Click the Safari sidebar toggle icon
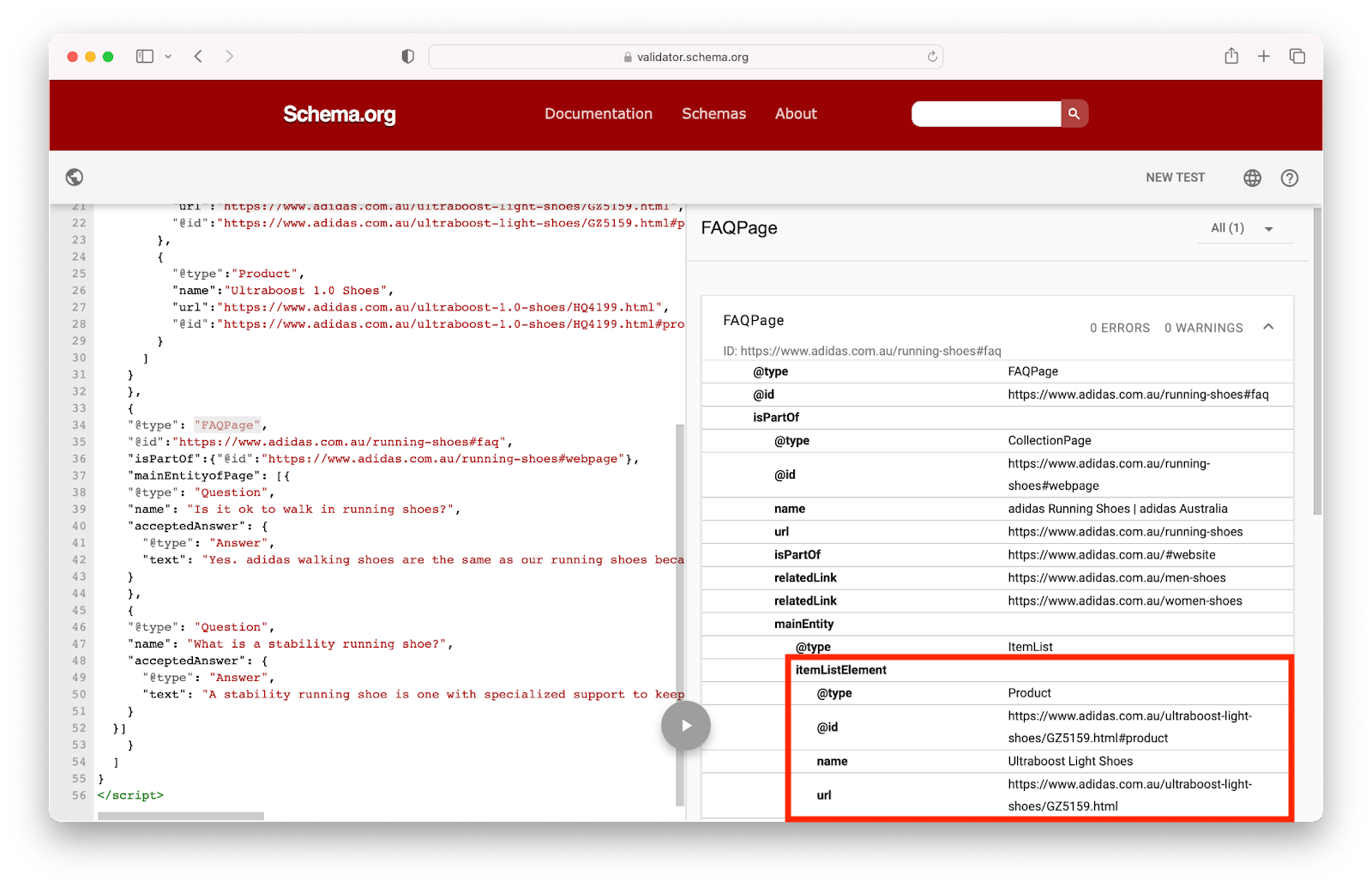This screenshot has height=887, width=1372. point(145,57)
